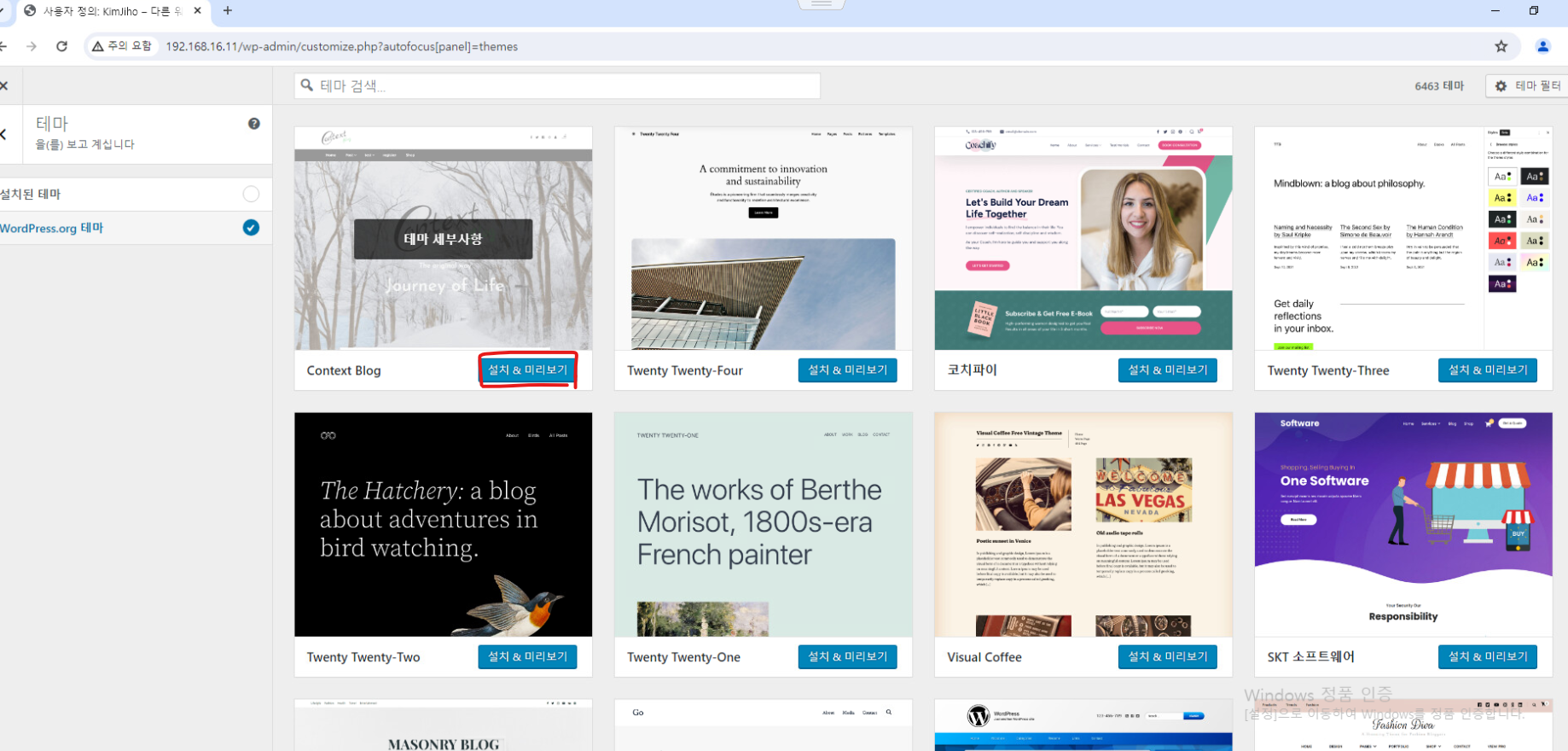Open the Twenty Twenty-Two bird thumbnail
This screenshot has width=1568, height=751.
point(443,525)
